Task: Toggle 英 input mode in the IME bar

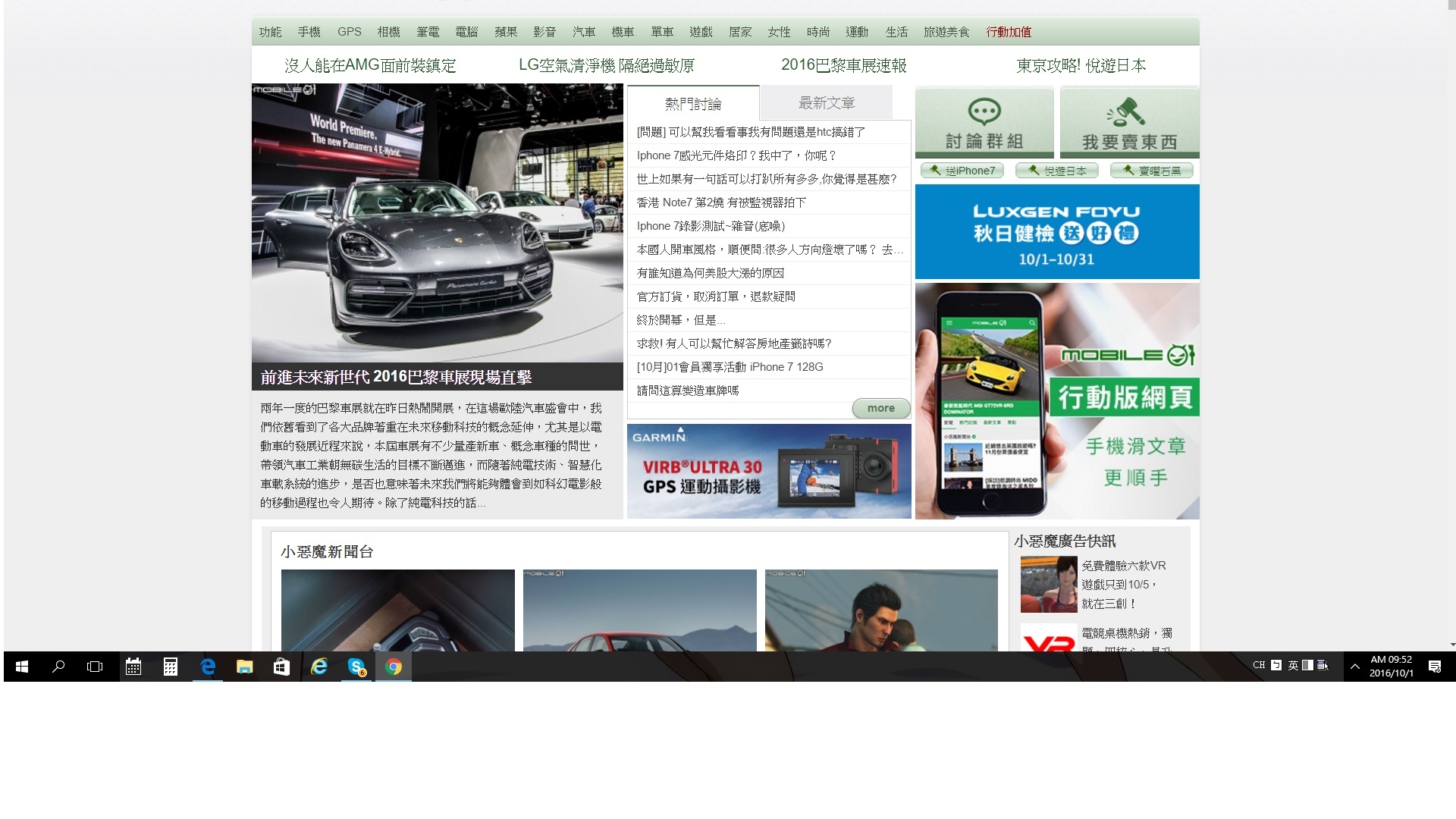Action: tap(1293, 665)
